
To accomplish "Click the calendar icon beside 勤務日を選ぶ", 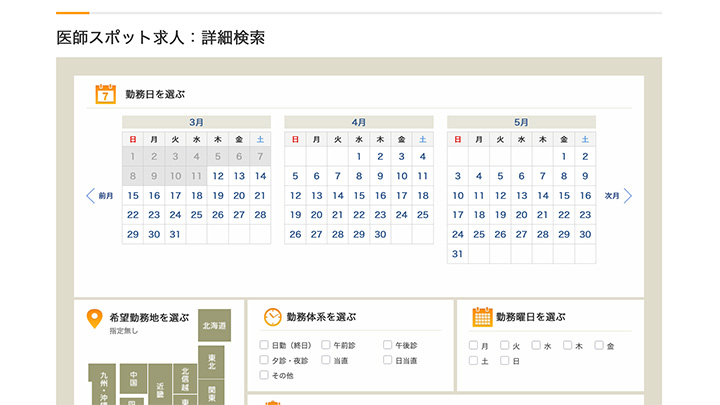I will click(106, 94).
